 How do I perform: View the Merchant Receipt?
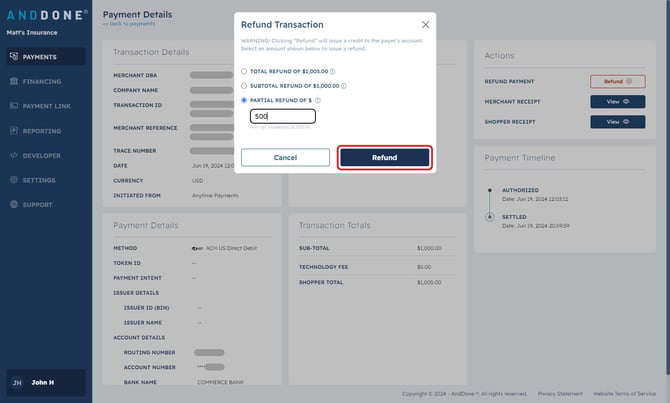click(x=618, y=102)
